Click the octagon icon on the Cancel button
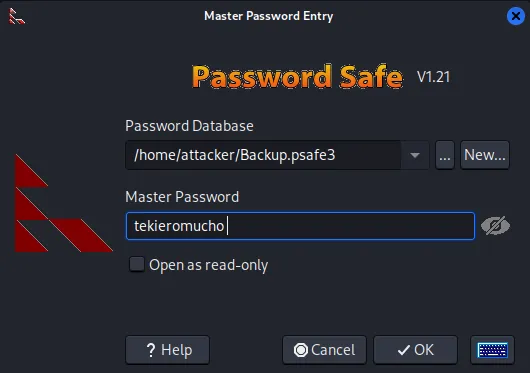Image resolution: width=530 pixels, height=373 pixels. (300, 350)
